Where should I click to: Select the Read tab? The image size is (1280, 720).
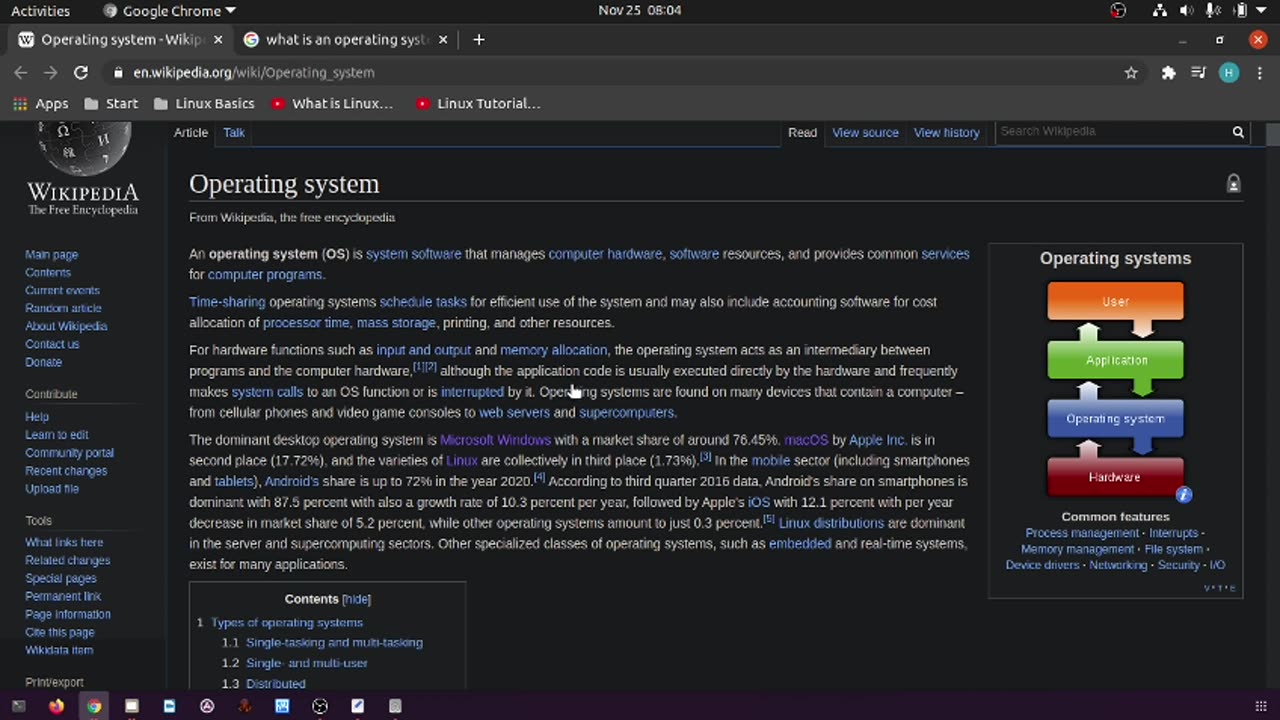tap(802, 132)
